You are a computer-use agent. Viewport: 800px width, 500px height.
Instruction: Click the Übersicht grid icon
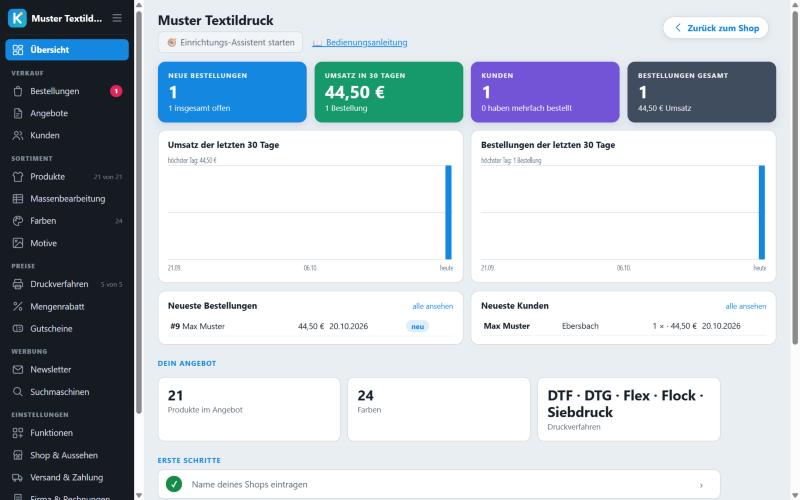pos(18,49)
